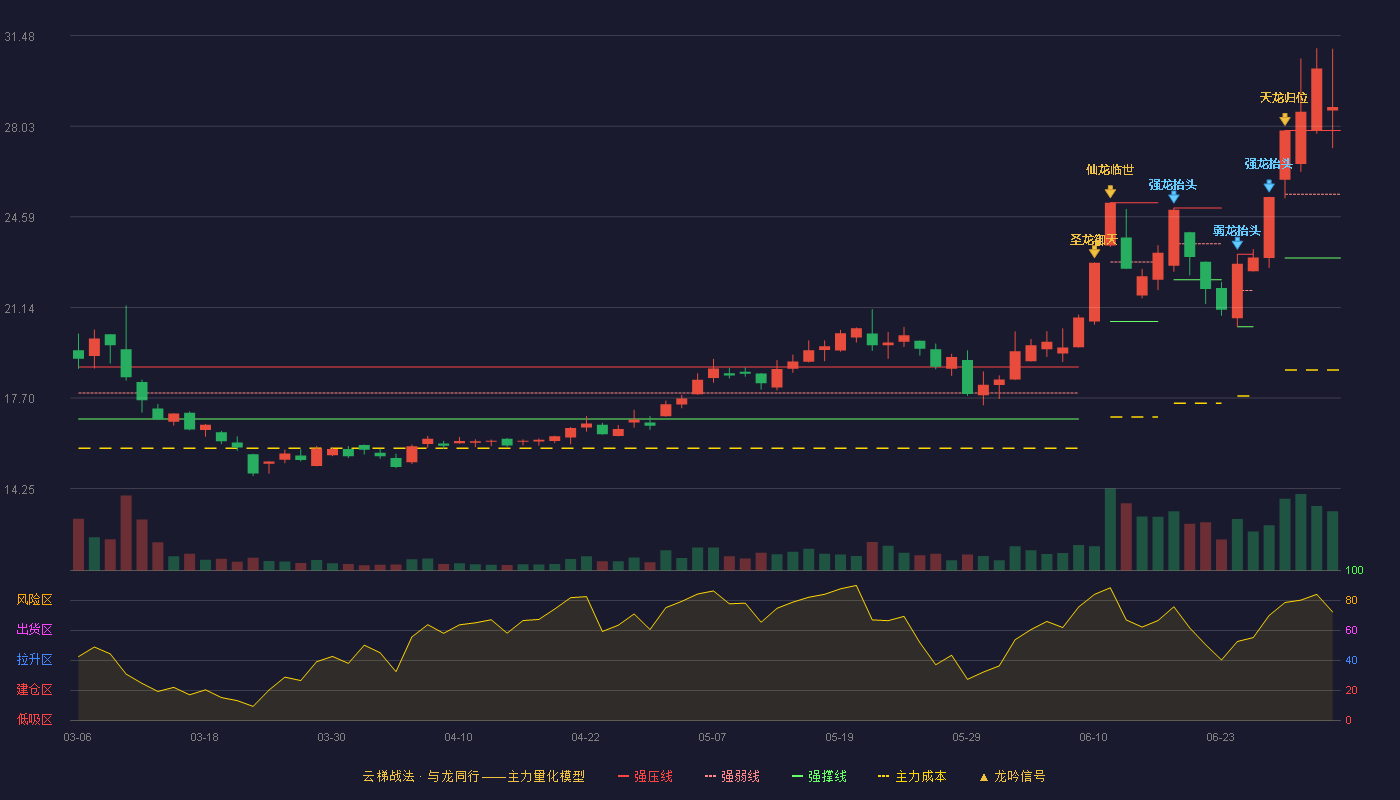
Task: Toggle the 强弱线 legend series
Action: [x=732, y=776]
